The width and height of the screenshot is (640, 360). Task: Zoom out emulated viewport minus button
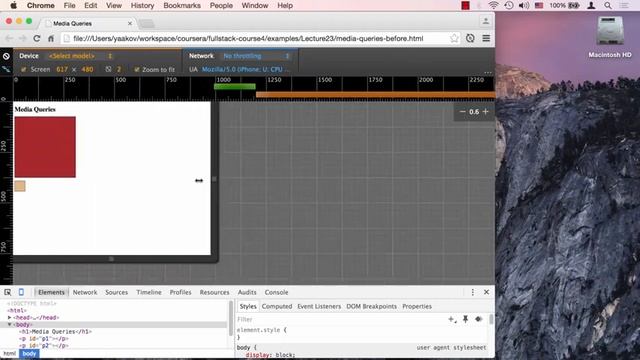click(462, 111)
